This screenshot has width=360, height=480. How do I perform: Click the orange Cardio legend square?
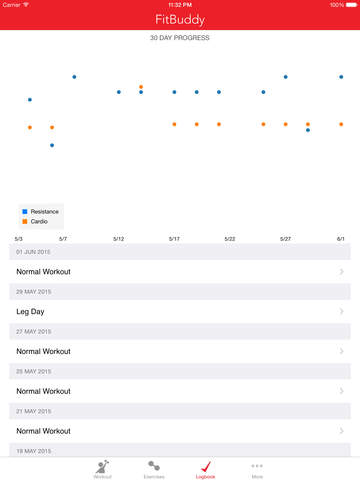pyautogui.click(x=25, y=221)
